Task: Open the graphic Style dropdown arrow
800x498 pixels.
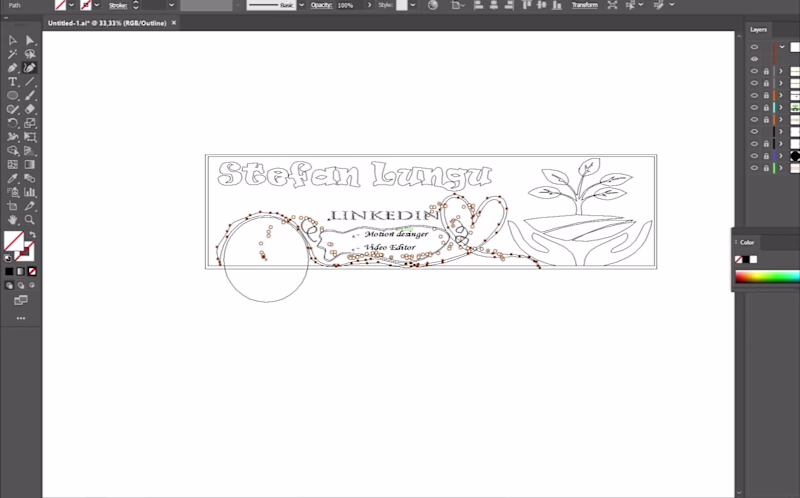Action: [412, 5]
